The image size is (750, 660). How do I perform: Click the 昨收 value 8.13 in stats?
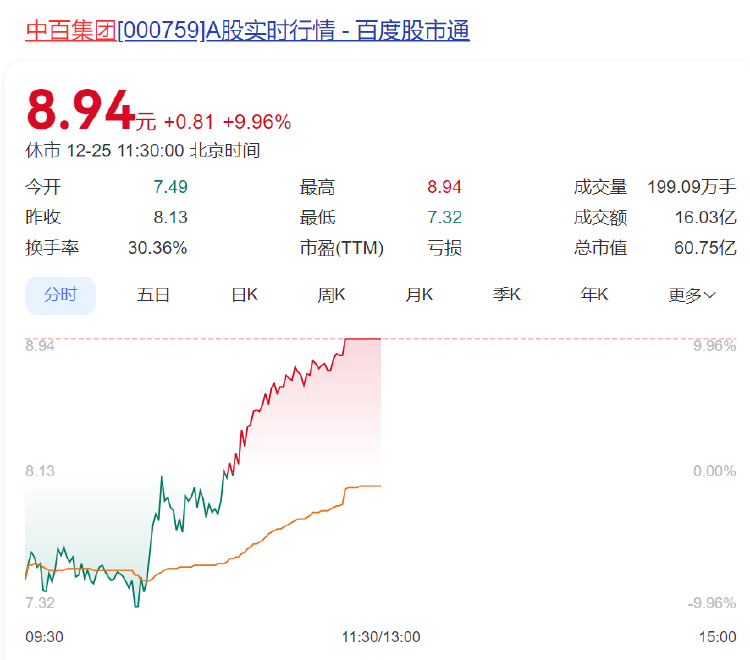(x=170, y=217)
